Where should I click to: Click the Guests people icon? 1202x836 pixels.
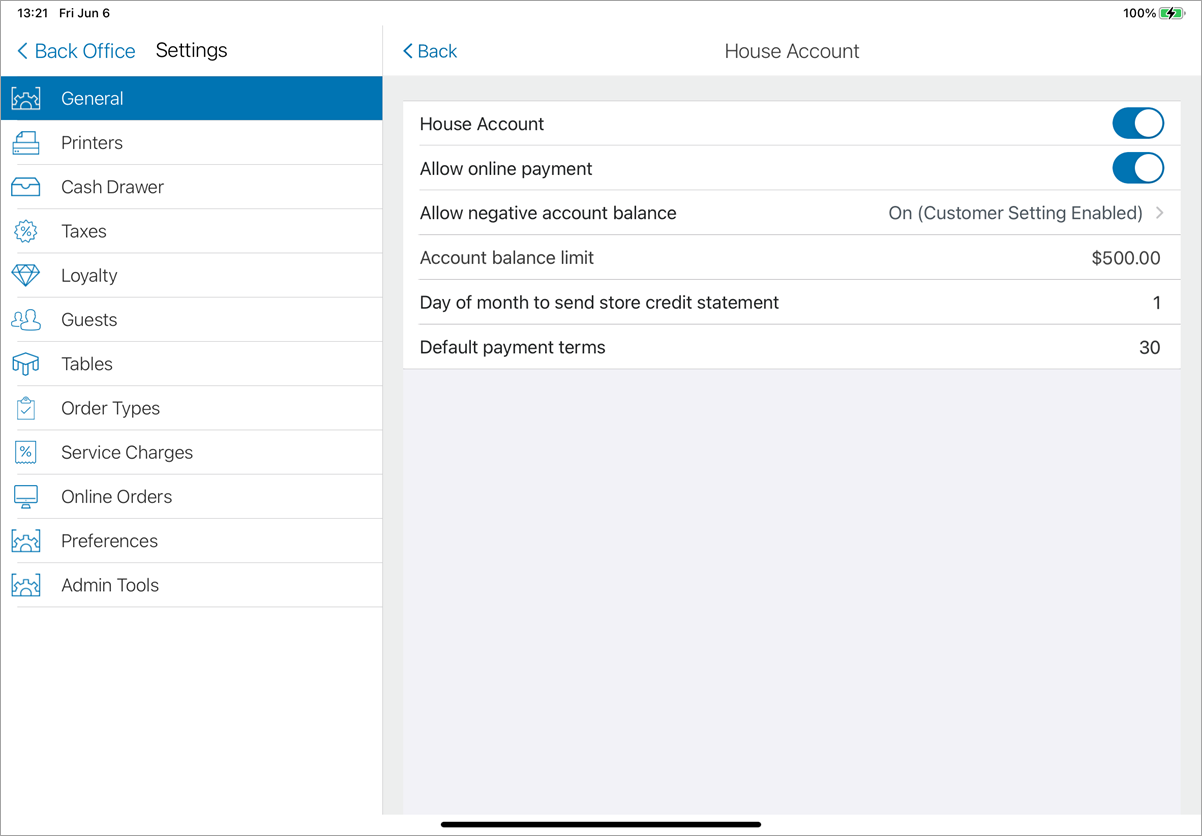tap(27, 319)
